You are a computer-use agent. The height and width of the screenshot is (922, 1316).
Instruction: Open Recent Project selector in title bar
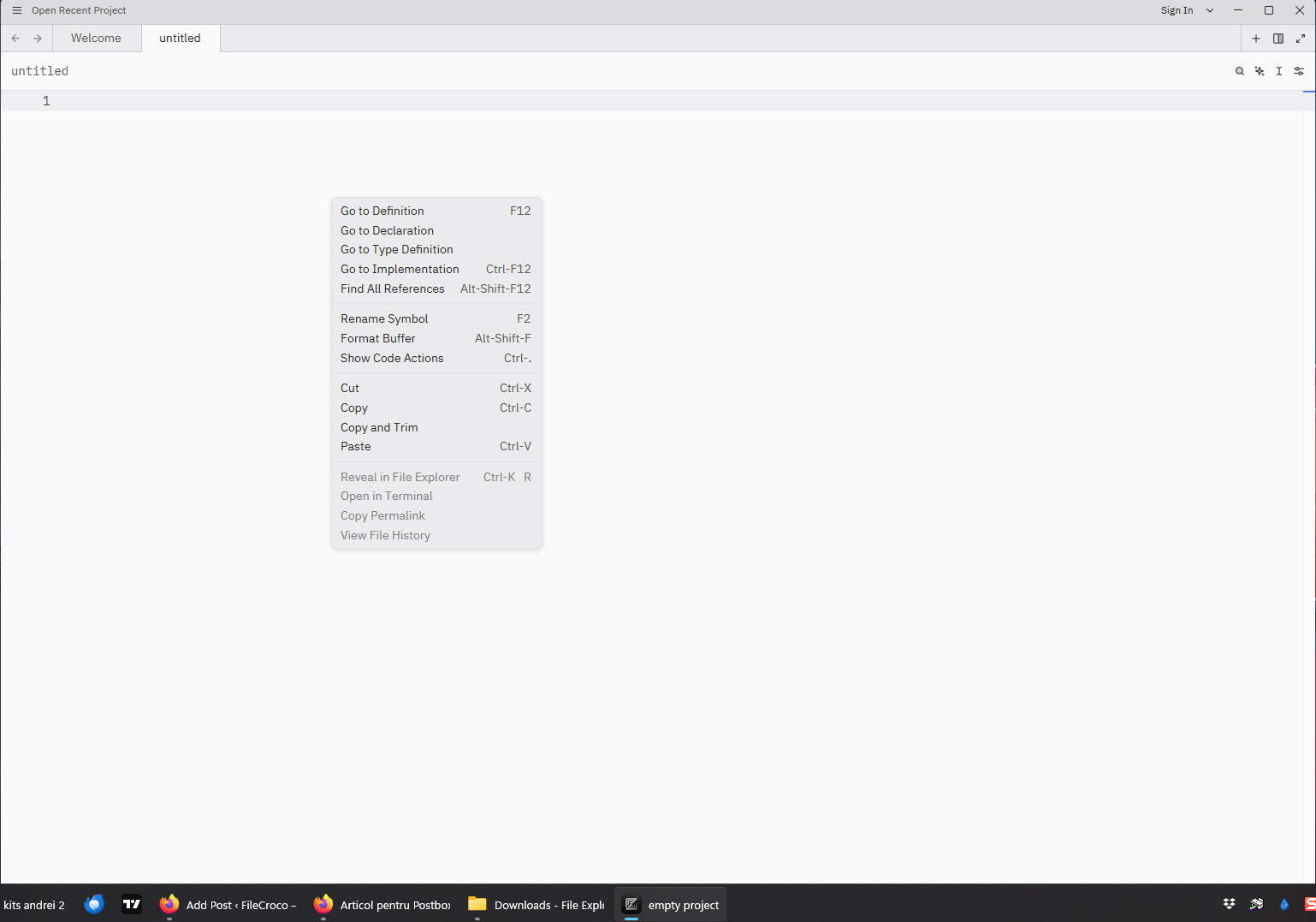tap(79, 10)
